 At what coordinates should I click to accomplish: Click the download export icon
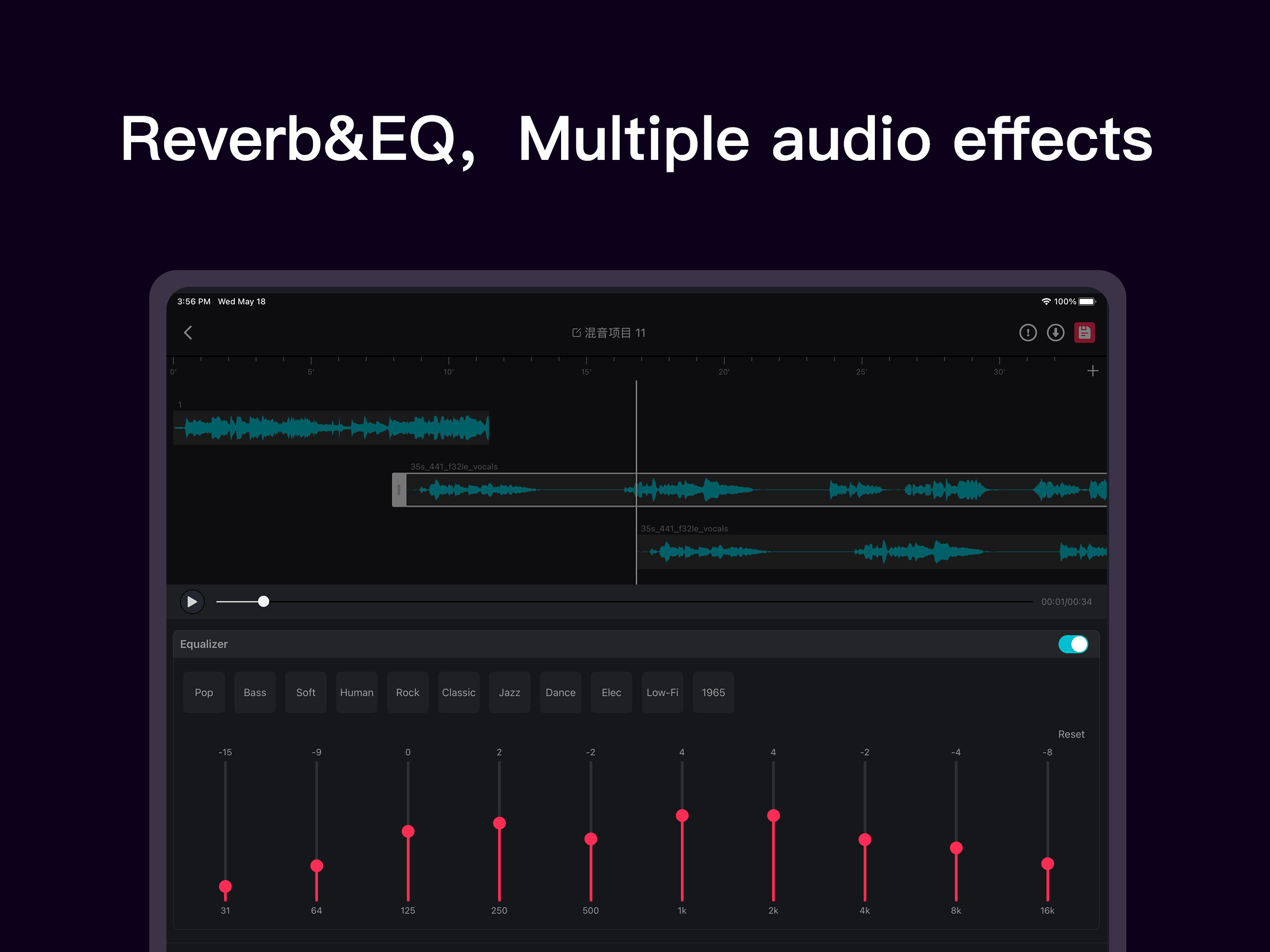pos(1055,332)
